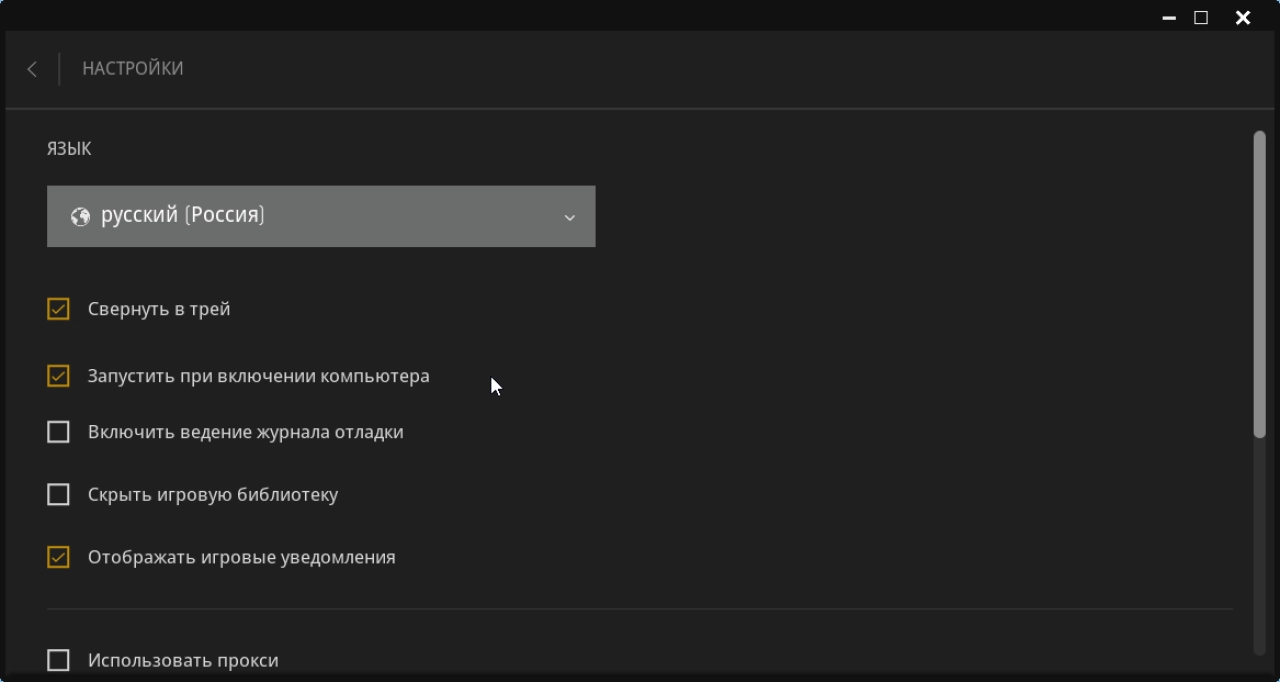1280x682 pixels.
Task: Click the ЯЗЫК section label
Action: 69,149
